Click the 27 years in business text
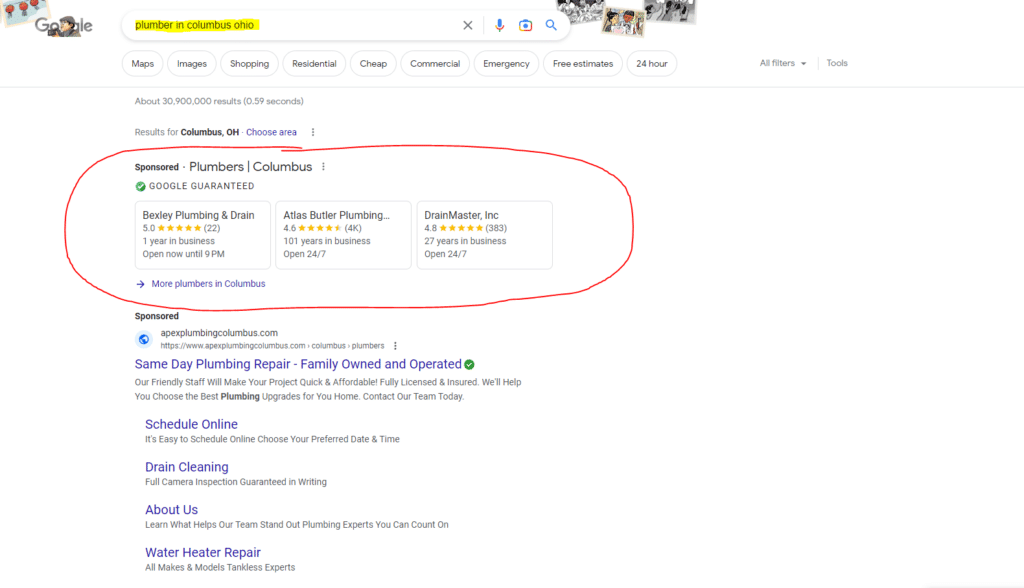Viewport: 1024px width, 588px height. click(465, 241)
